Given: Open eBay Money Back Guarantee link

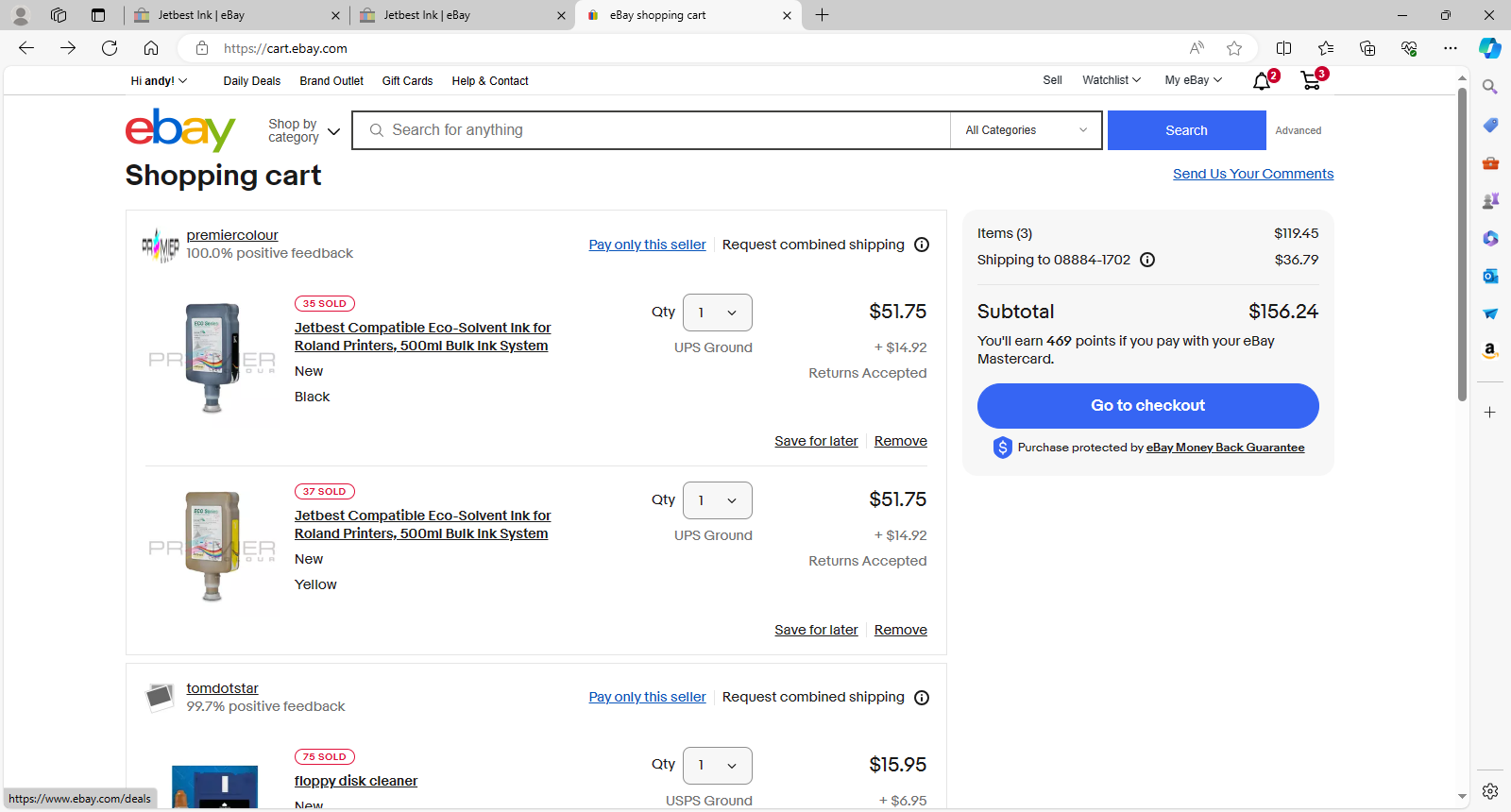Looking at the screenshot, I should [1225, 448].
